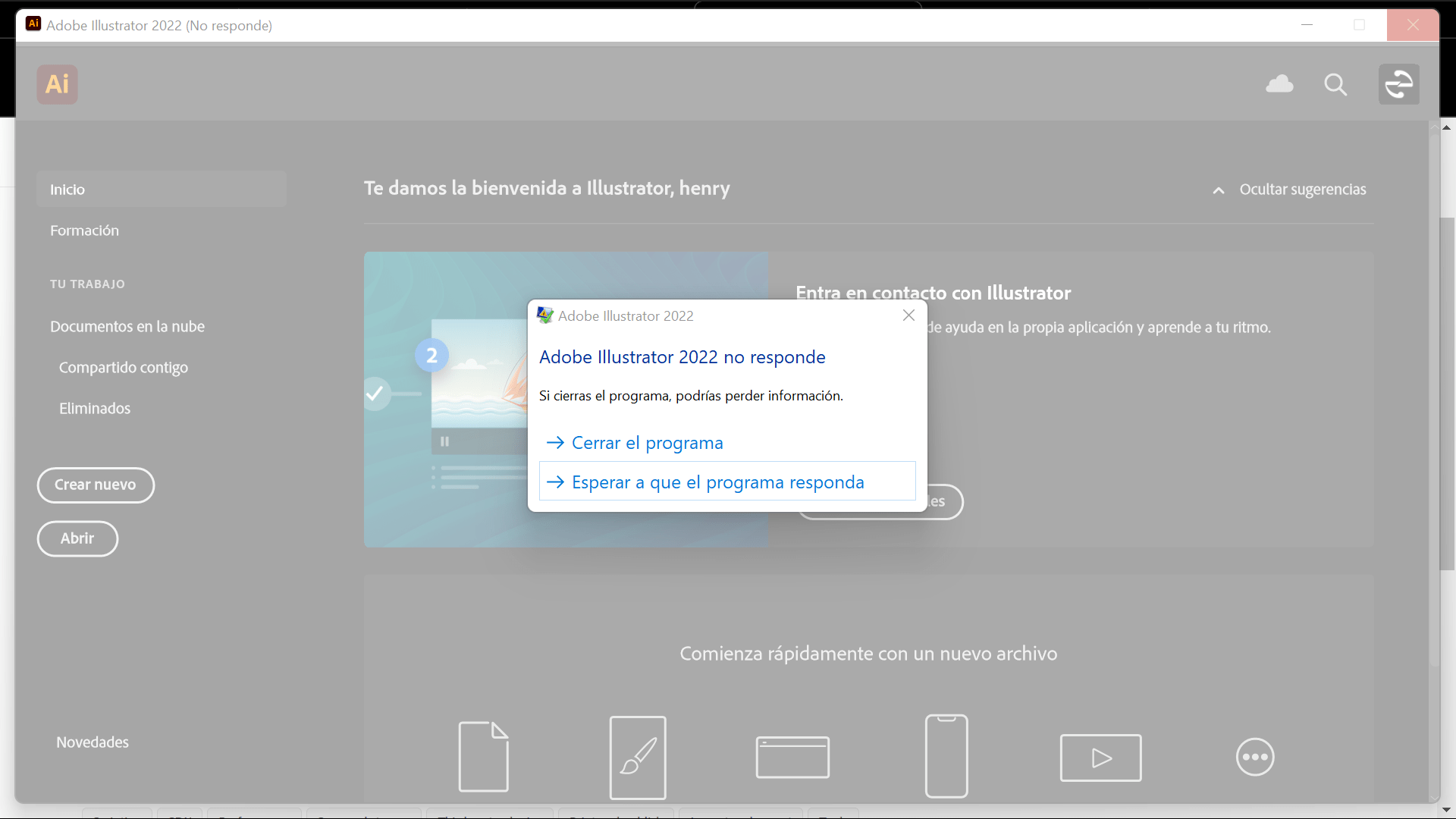Select the paintbrush illustration template icon
Viewport: 1456px width, 819px height.
(637, 756)
